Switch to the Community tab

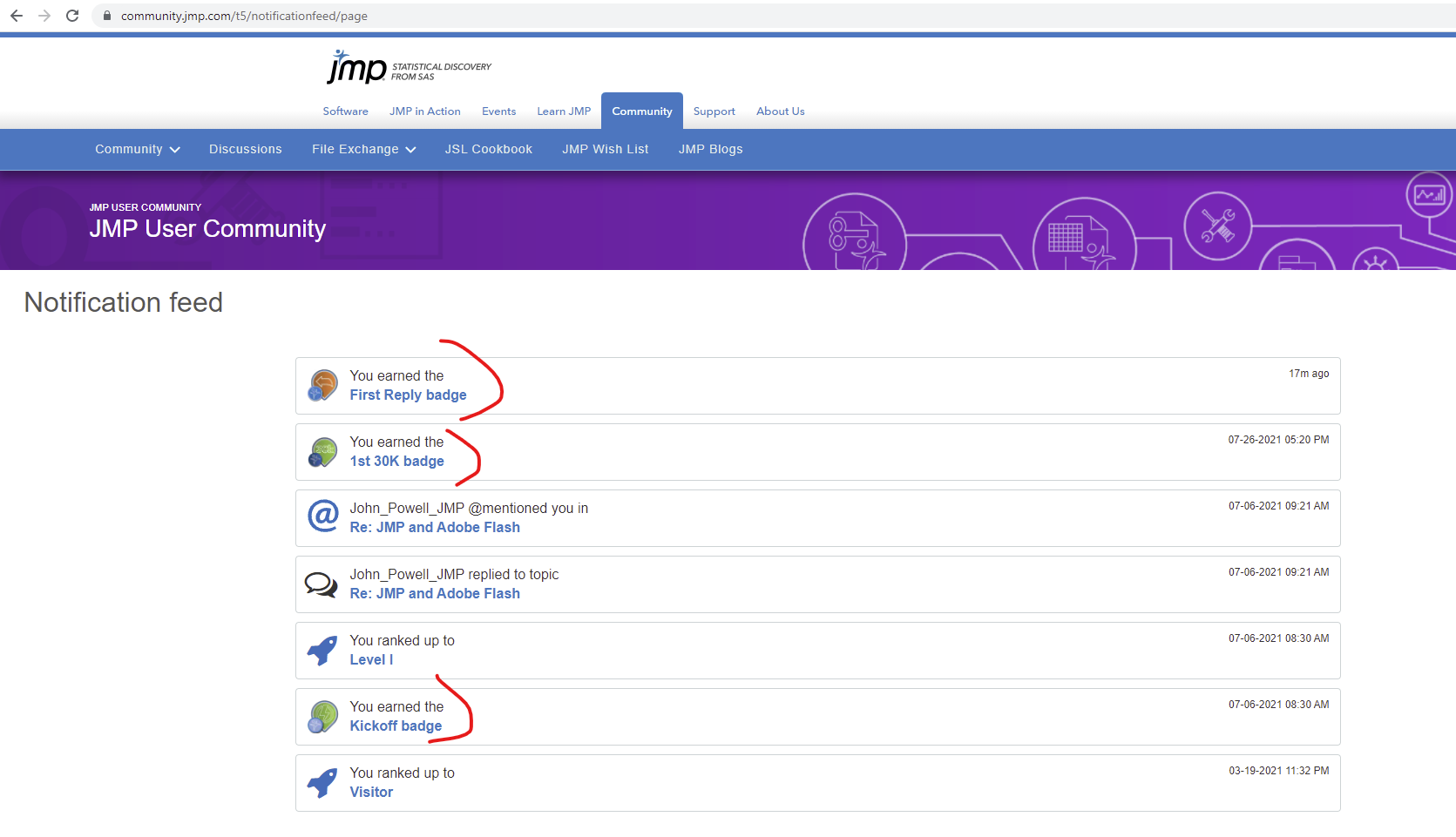coord(641,111)
